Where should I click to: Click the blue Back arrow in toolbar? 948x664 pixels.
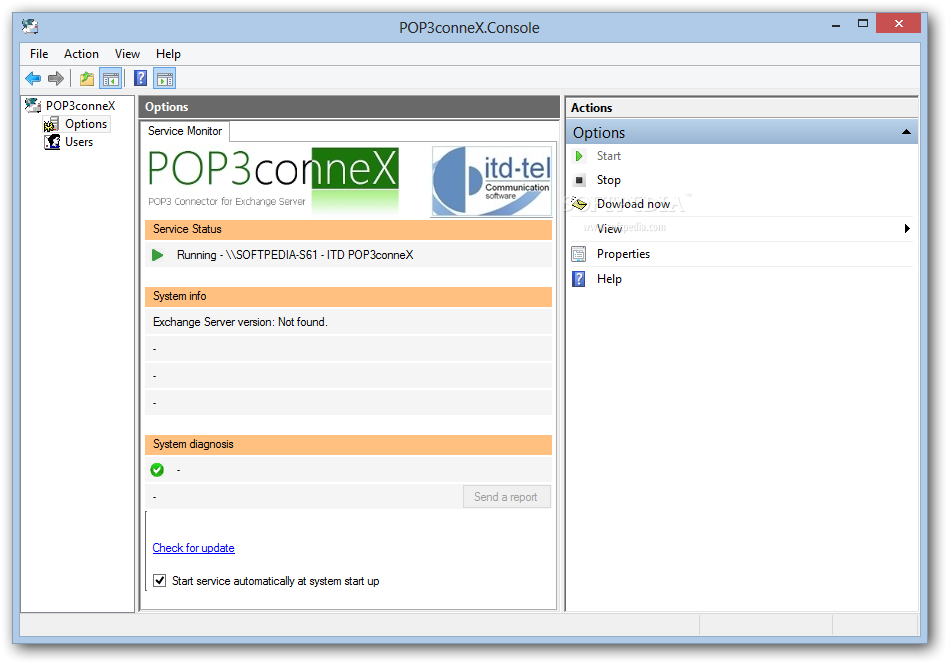click(x=33, y=78)
